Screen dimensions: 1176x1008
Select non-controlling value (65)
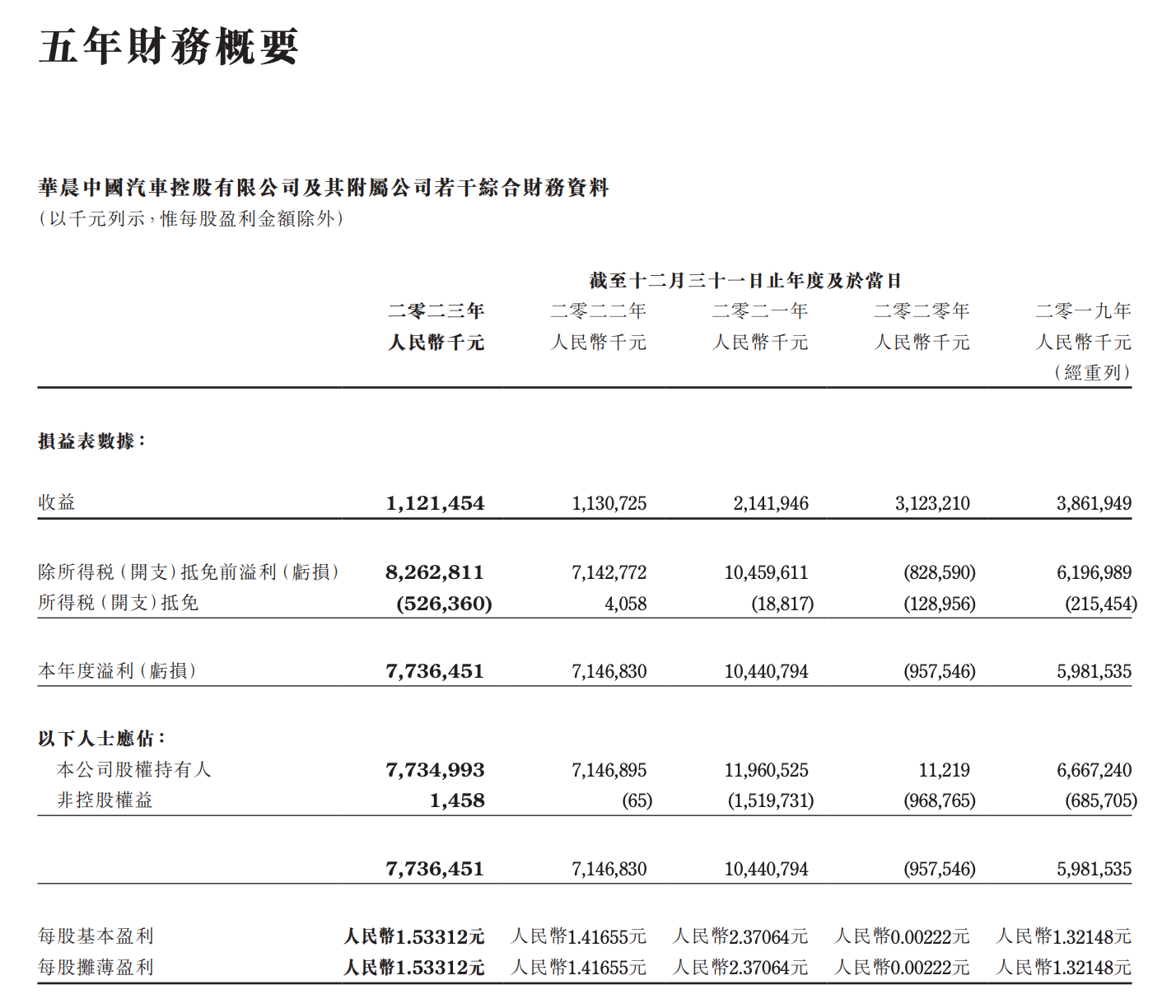[637, 800]
